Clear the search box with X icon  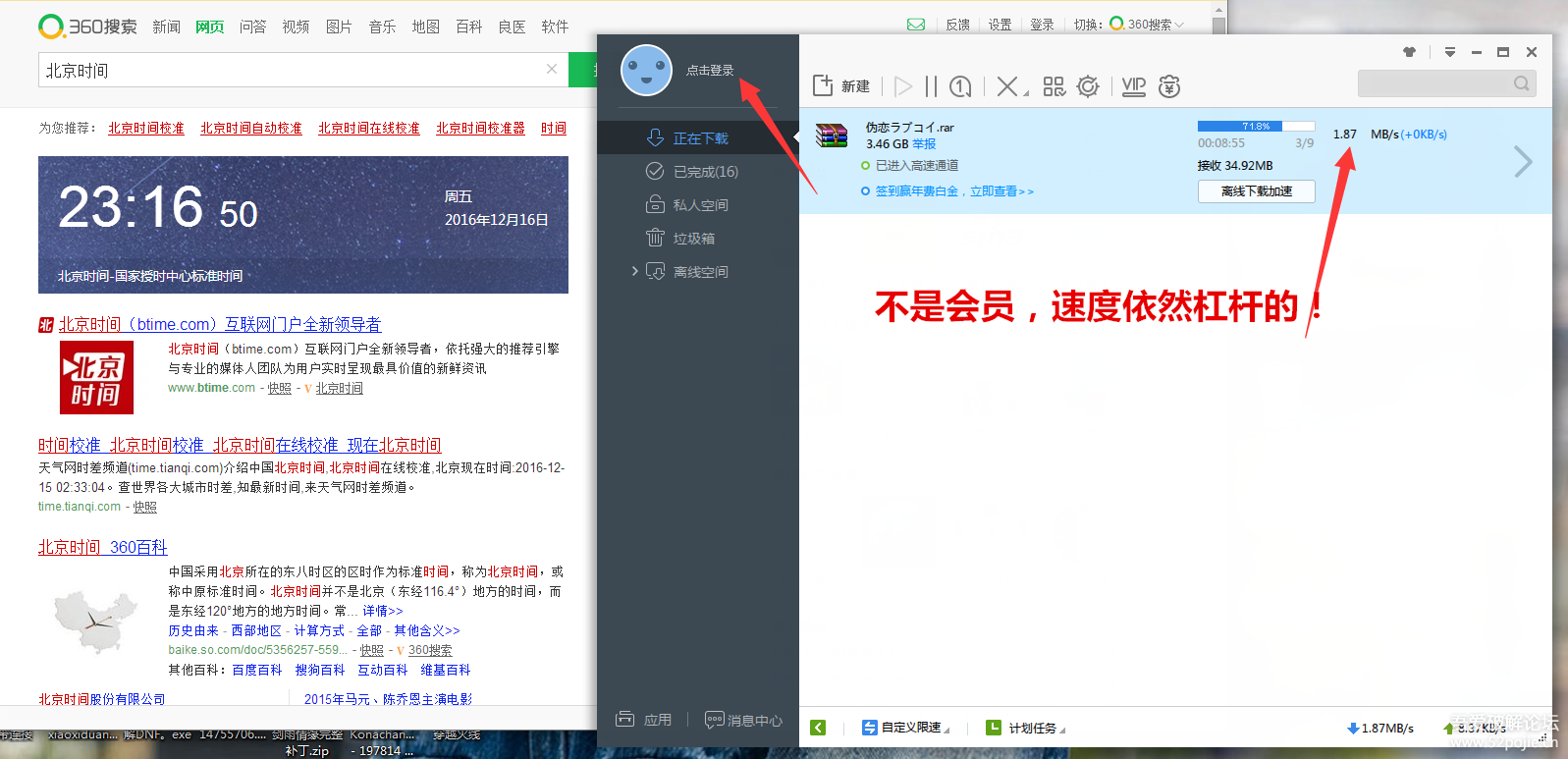[552, 69]
